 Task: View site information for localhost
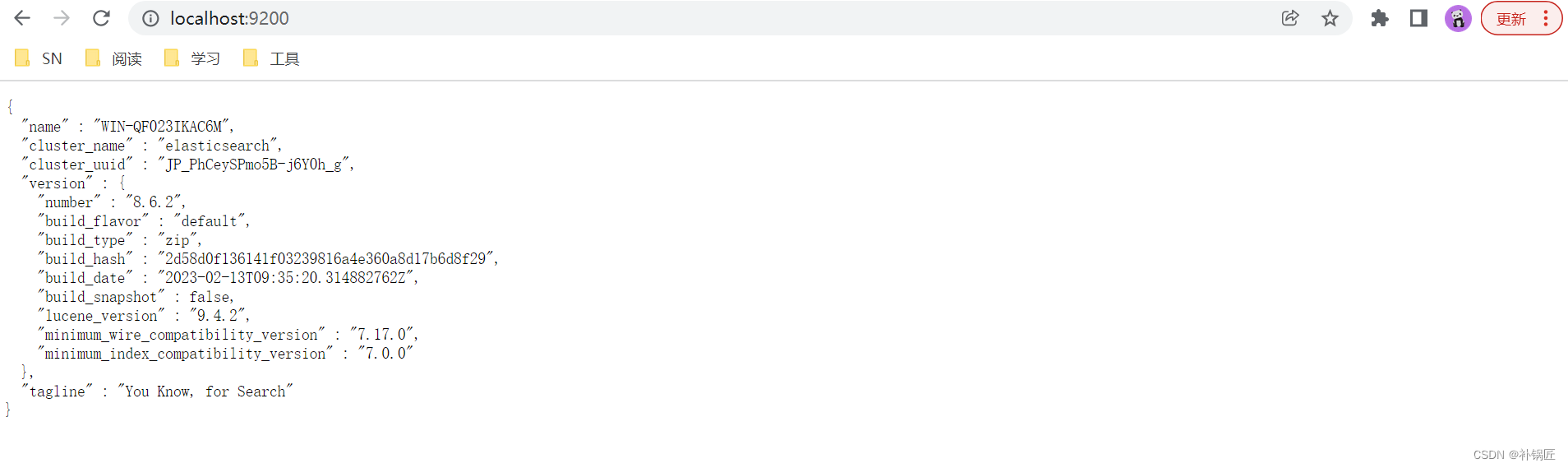(x=150, y=18)
